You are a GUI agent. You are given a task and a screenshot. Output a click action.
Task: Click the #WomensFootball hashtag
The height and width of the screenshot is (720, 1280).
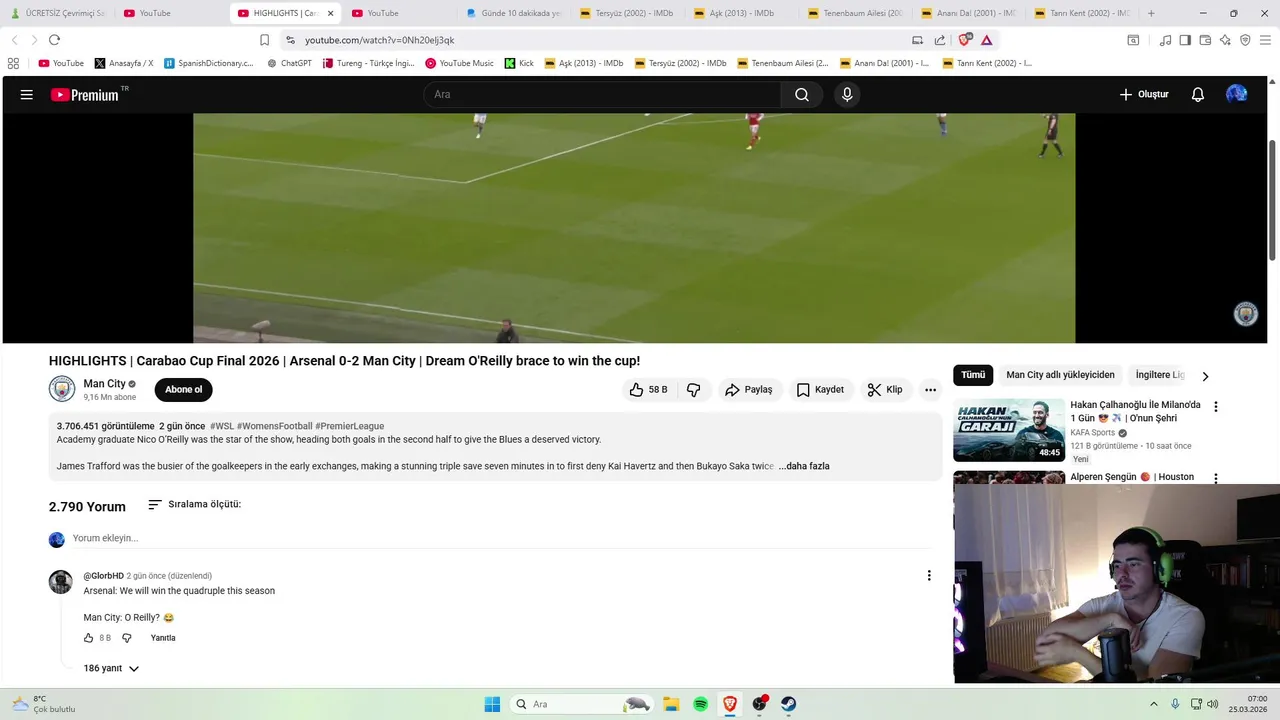pos(275,426)
